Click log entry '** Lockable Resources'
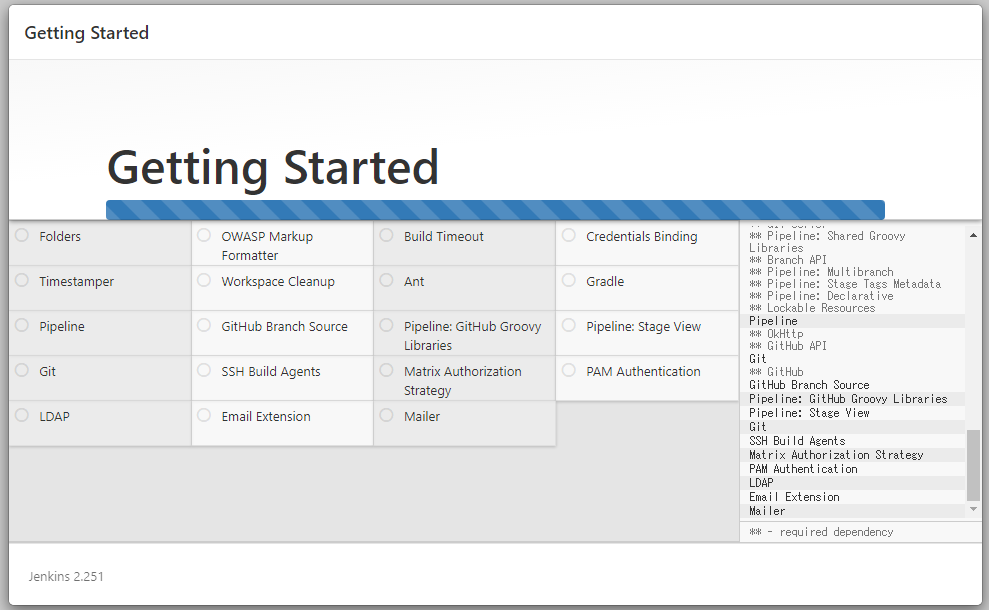Screen dimensions: 989x610 (812, 308)
